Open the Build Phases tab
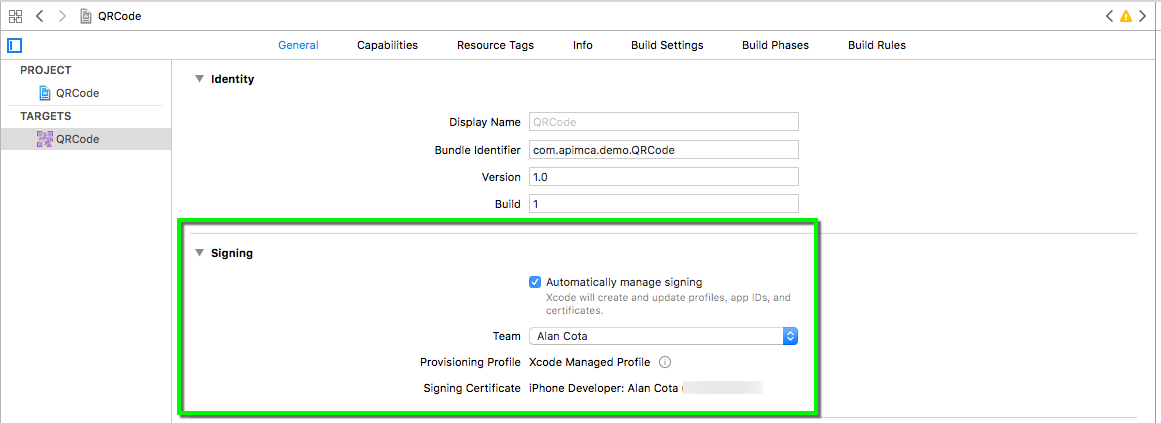Image resolution: width=1161 pixels, height=423 pixels. (x=775, y=45)
